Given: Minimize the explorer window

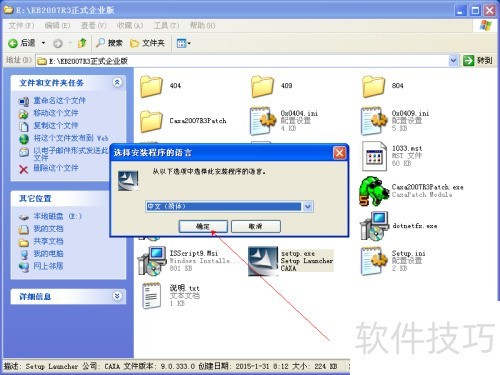Looking at the screenshot, I should pos(461,10).
